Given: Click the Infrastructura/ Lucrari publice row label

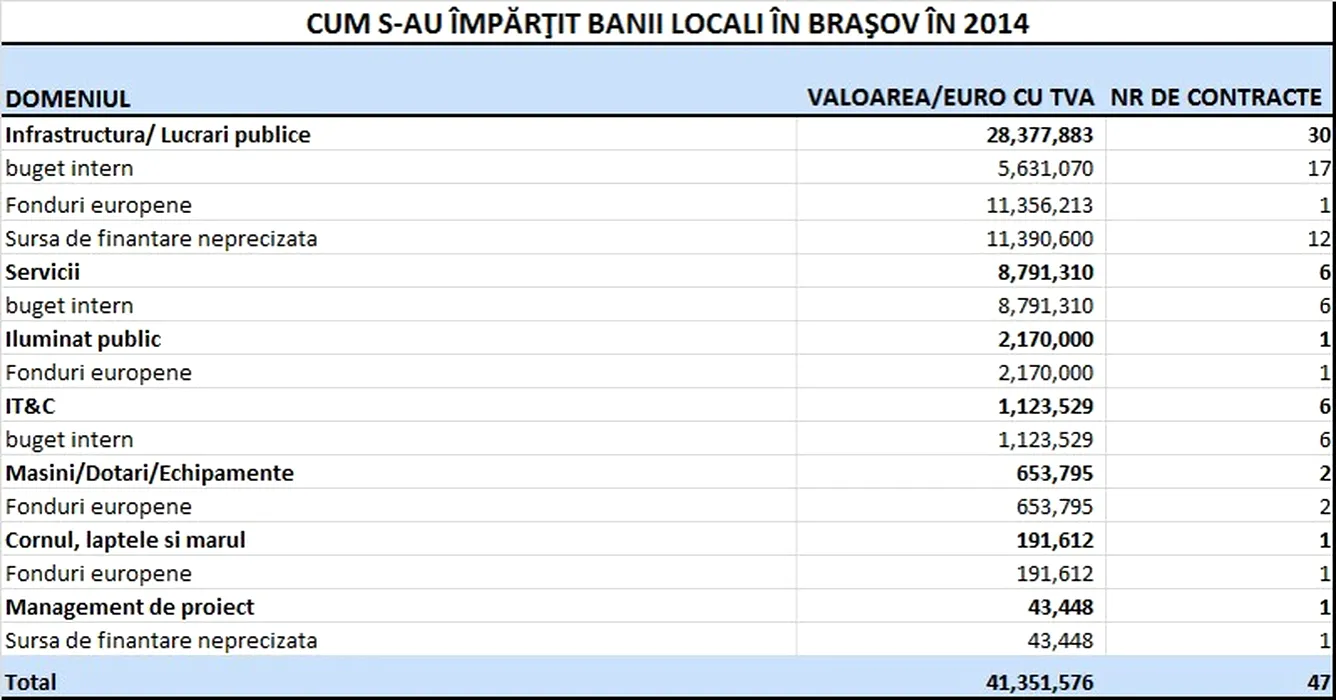Looking at the screenshot, I should [158, 135].
